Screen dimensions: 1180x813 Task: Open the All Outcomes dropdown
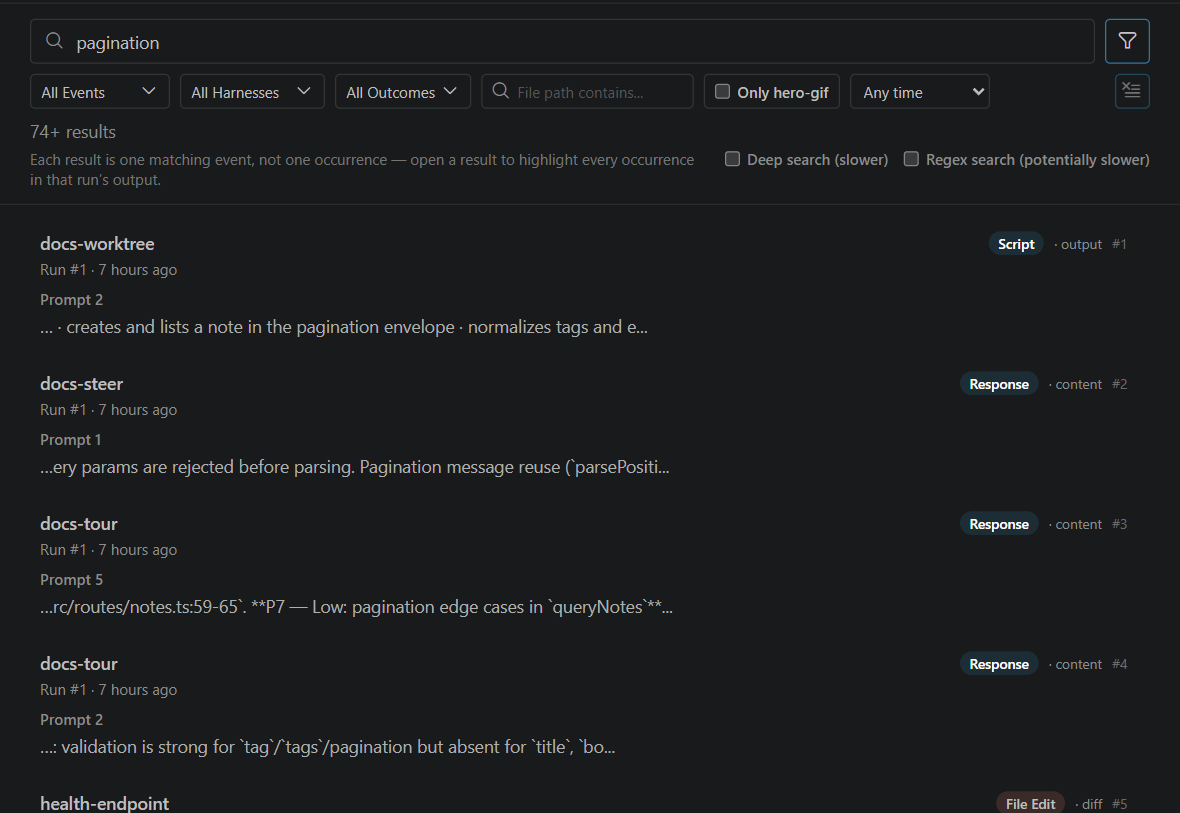[x=403, y=91]
